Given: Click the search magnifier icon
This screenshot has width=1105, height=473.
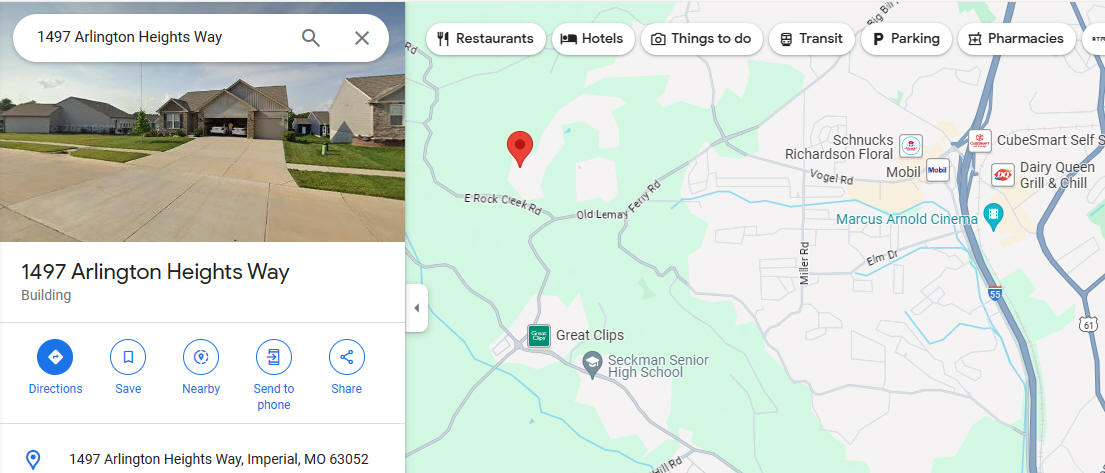Looking at the screenshot, I should click(x=311, y=38).
